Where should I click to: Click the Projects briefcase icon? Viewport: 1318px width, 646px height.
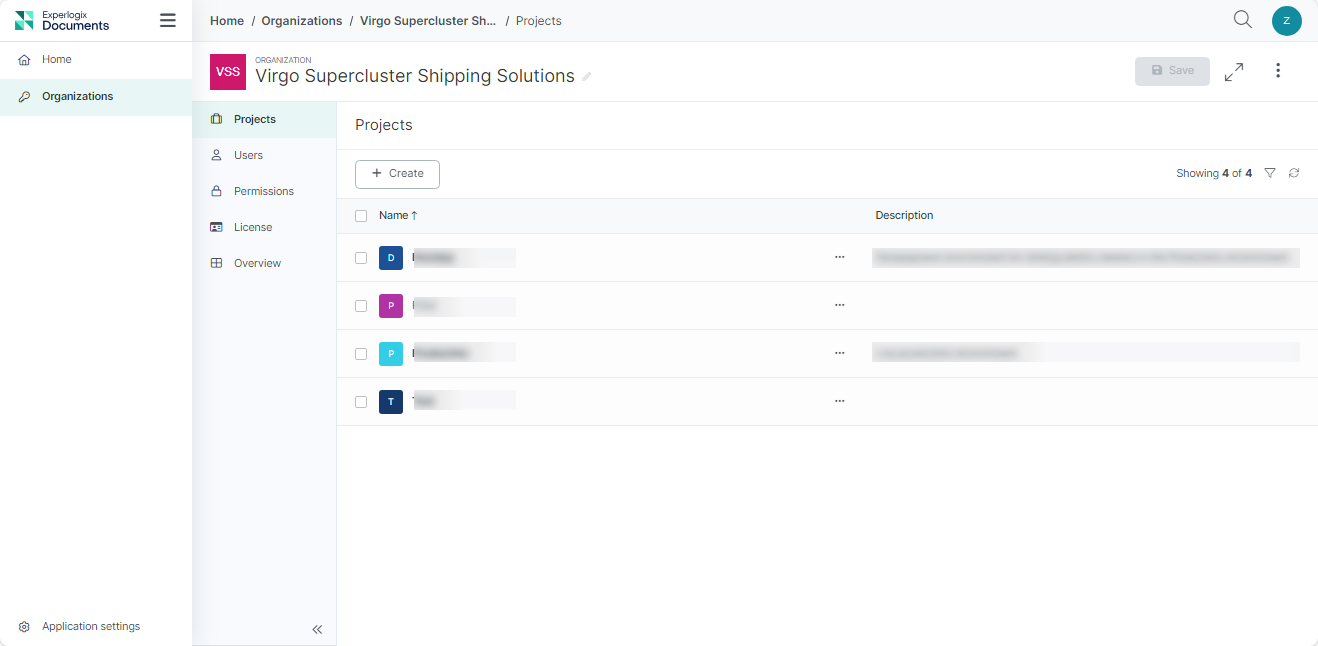tap(216, 119)
